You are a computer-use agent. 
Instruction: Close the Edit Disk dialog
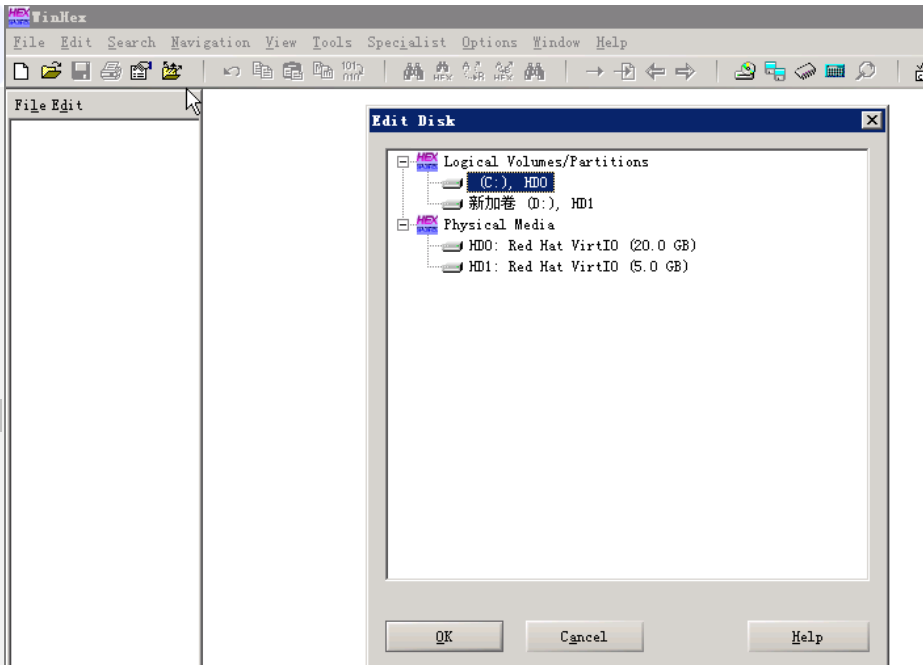click(x=872, y=120)
